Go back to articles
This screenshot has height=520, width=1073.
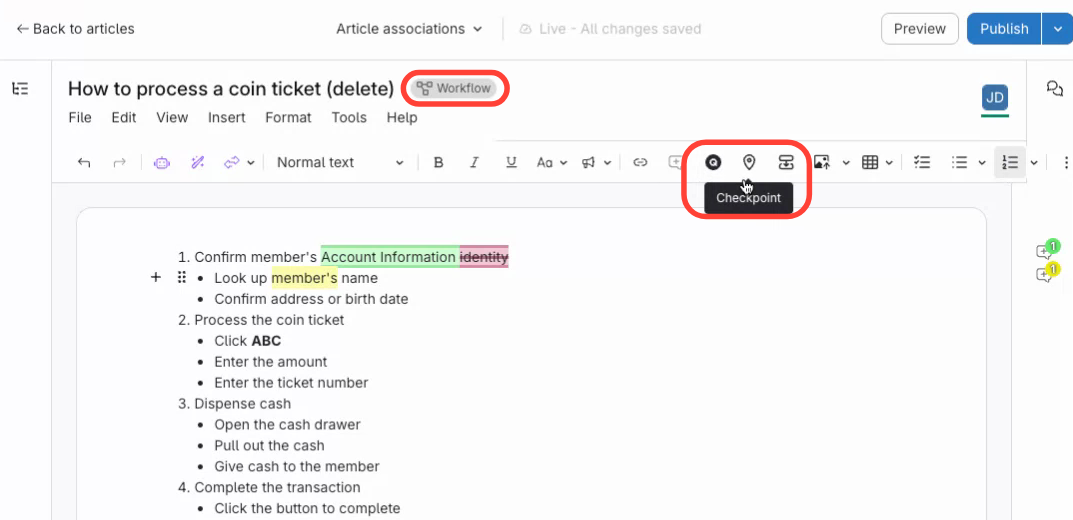(x=75, y=29)
